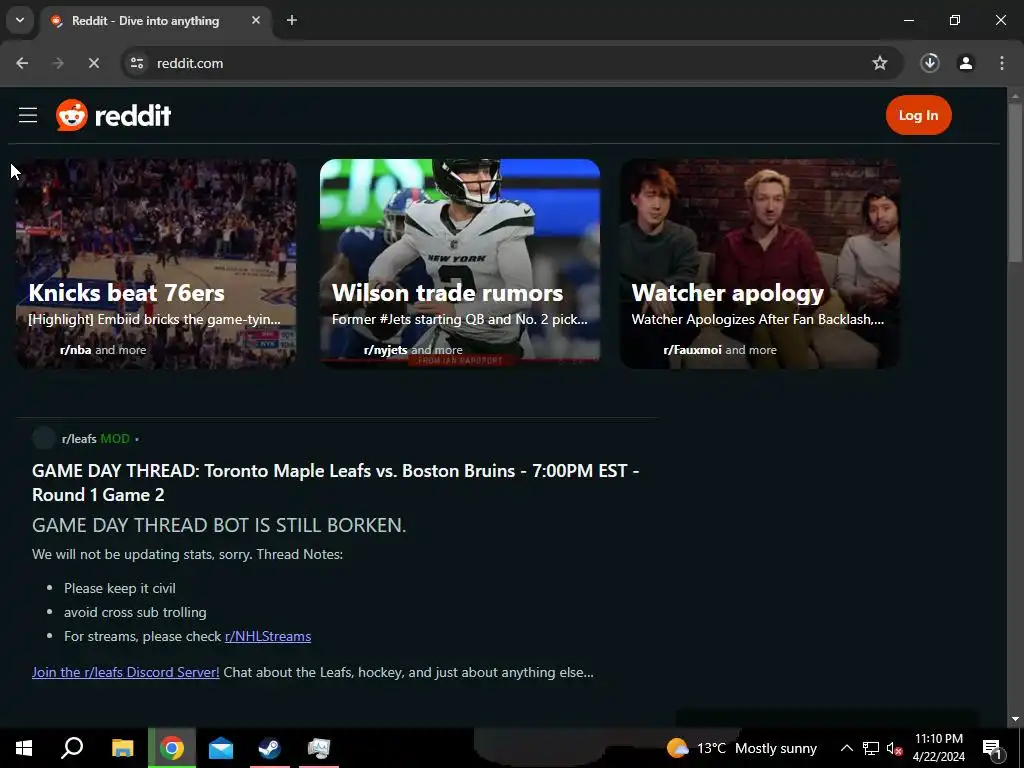Open the Chrome profile icon
The image size is (1024, 768).
(966, 63)
